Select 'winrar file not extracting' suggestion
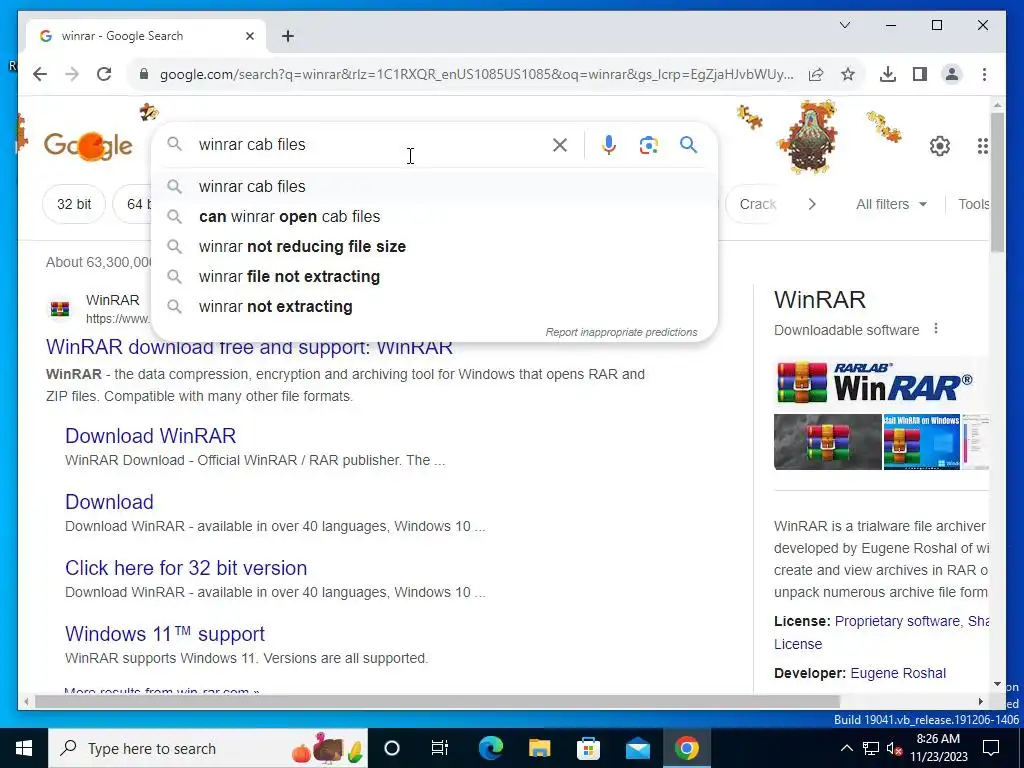 tap(434, 276)
